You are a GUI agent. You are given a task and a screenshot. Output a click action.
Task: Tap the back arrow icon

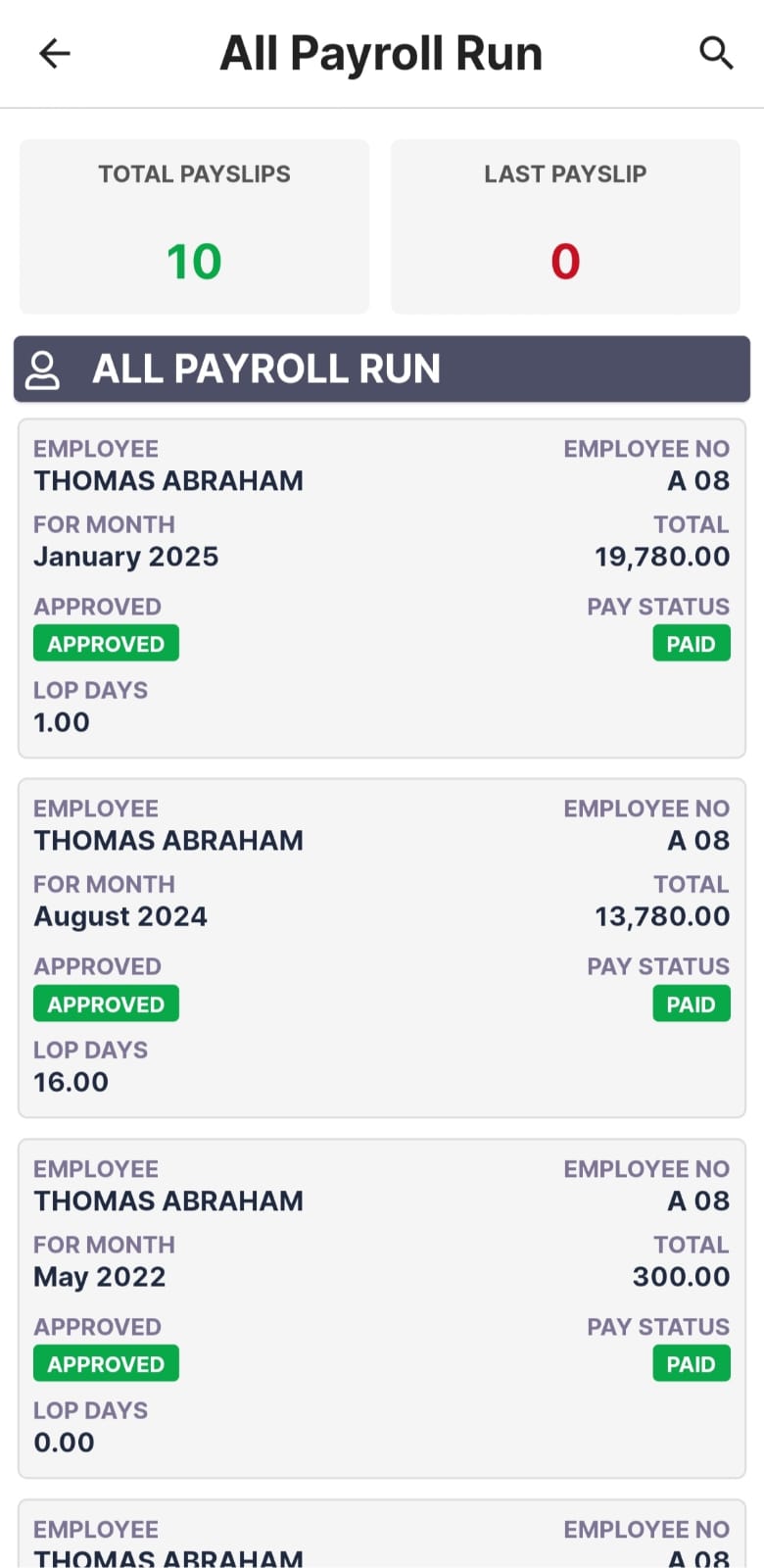[x=55, y=53]
